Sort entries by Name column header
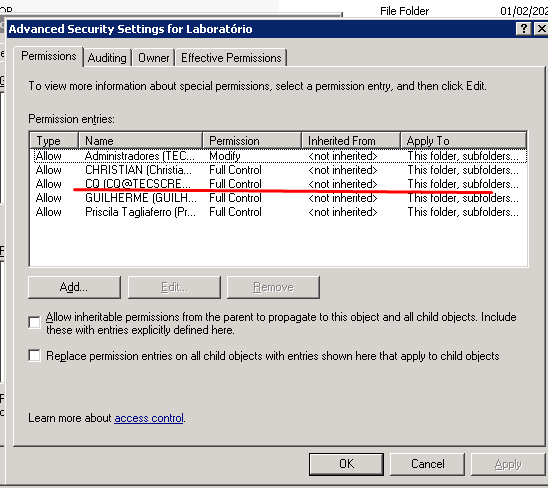The width and height of the screenshot is (548, 488). tap(140, 141)
